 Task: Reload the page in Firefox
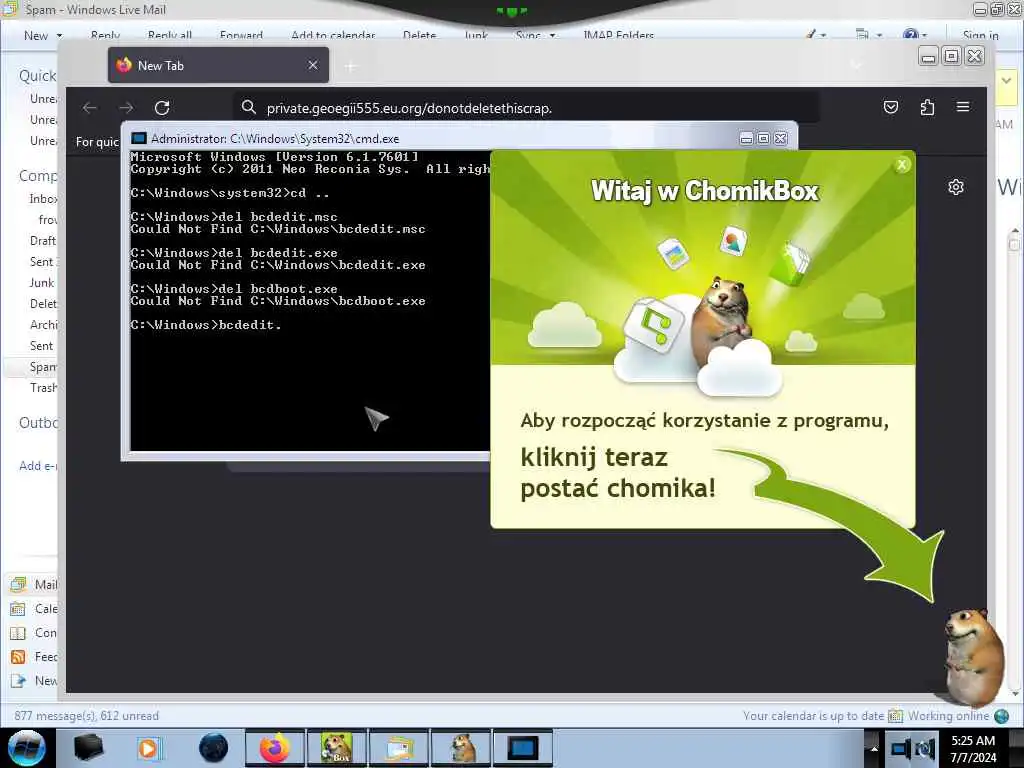click(x=162, y=108)
